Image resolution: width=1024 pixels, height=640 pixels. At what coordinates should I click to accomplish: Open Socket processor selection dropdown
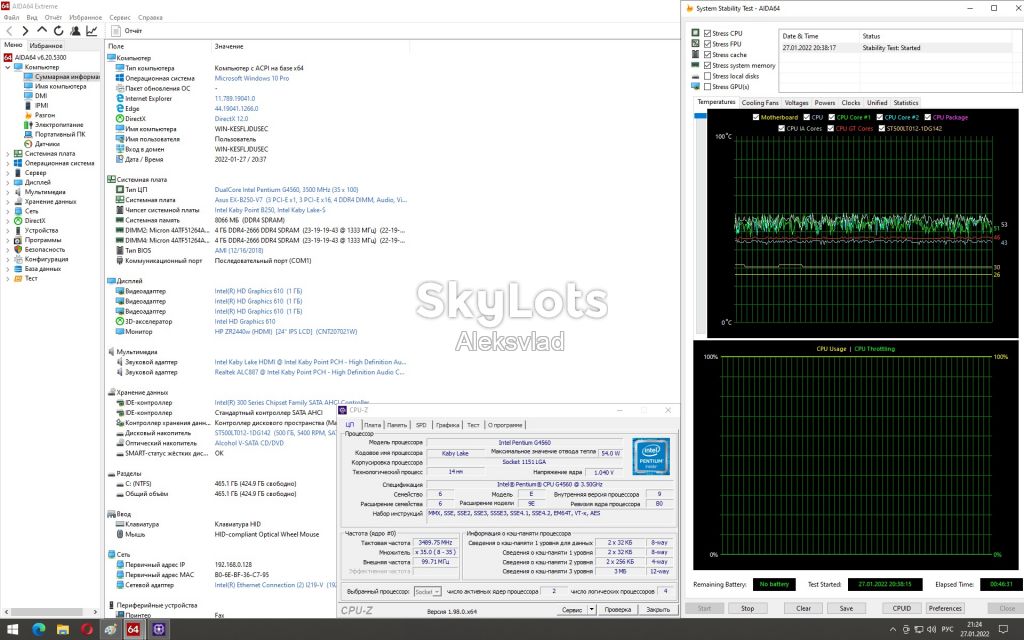(x=428, y=592)
